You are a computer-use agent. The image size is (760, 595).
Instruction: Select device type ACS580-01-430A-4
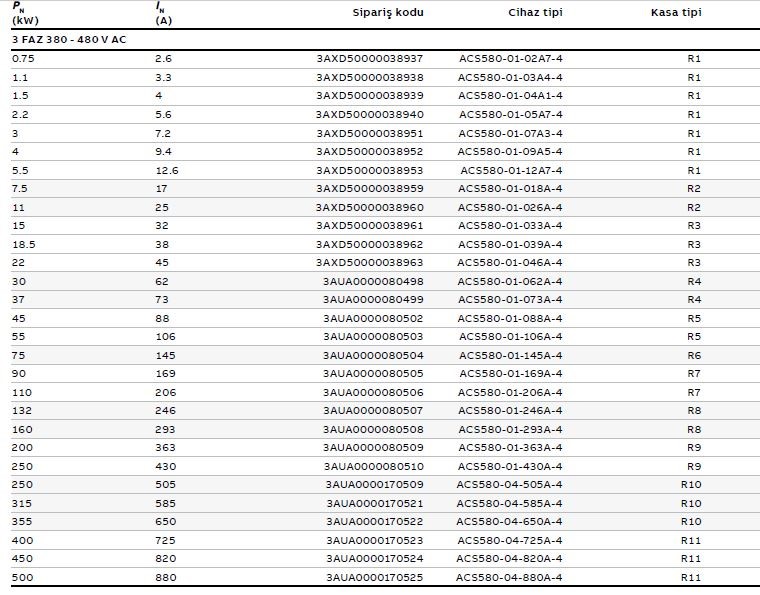click(x=510, y=467)
